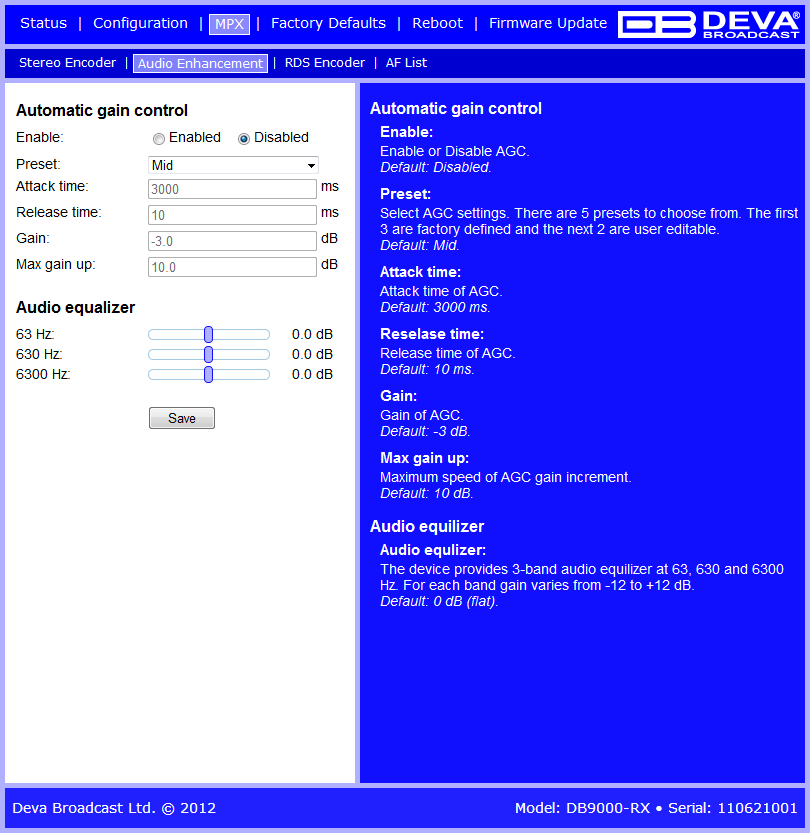
Task: Click 'Deva Broadcast Ltd. © 2012' footer
Action: coord(114,808)
